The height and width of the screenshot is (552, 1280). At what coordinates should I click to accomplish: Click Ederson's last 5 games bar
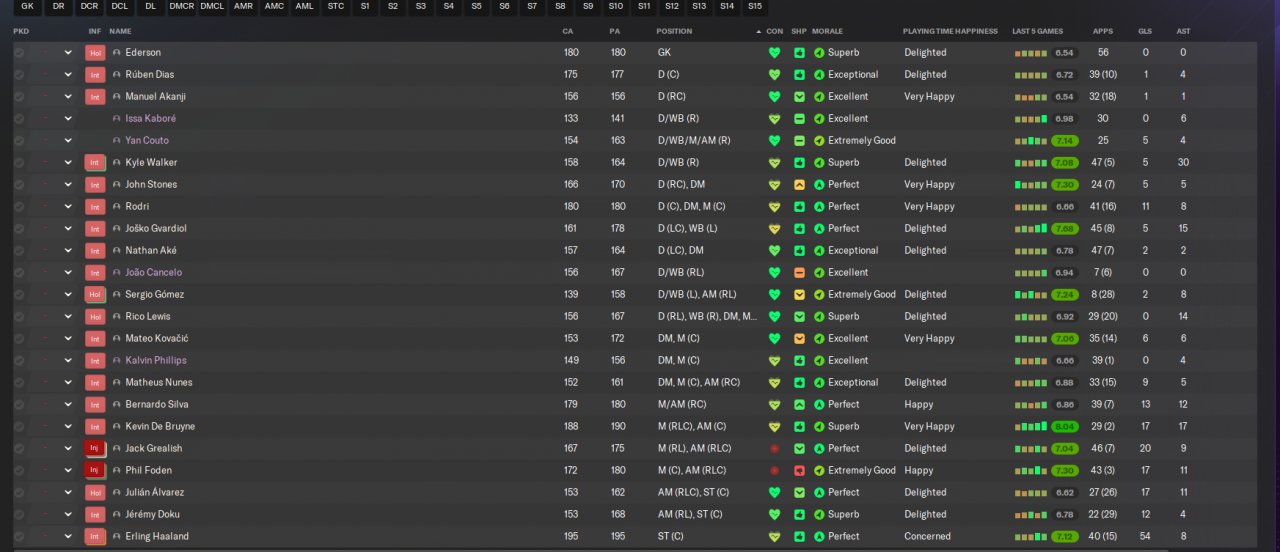pos(1031,52)
